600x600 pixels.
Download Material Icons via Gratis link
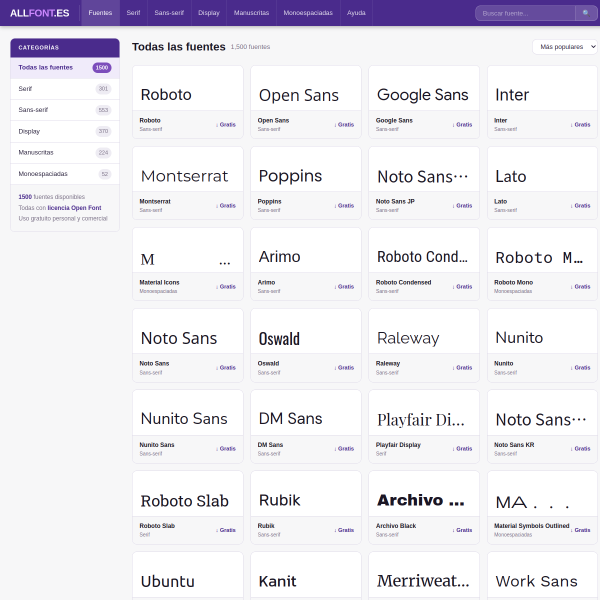(x=226, y=287)
